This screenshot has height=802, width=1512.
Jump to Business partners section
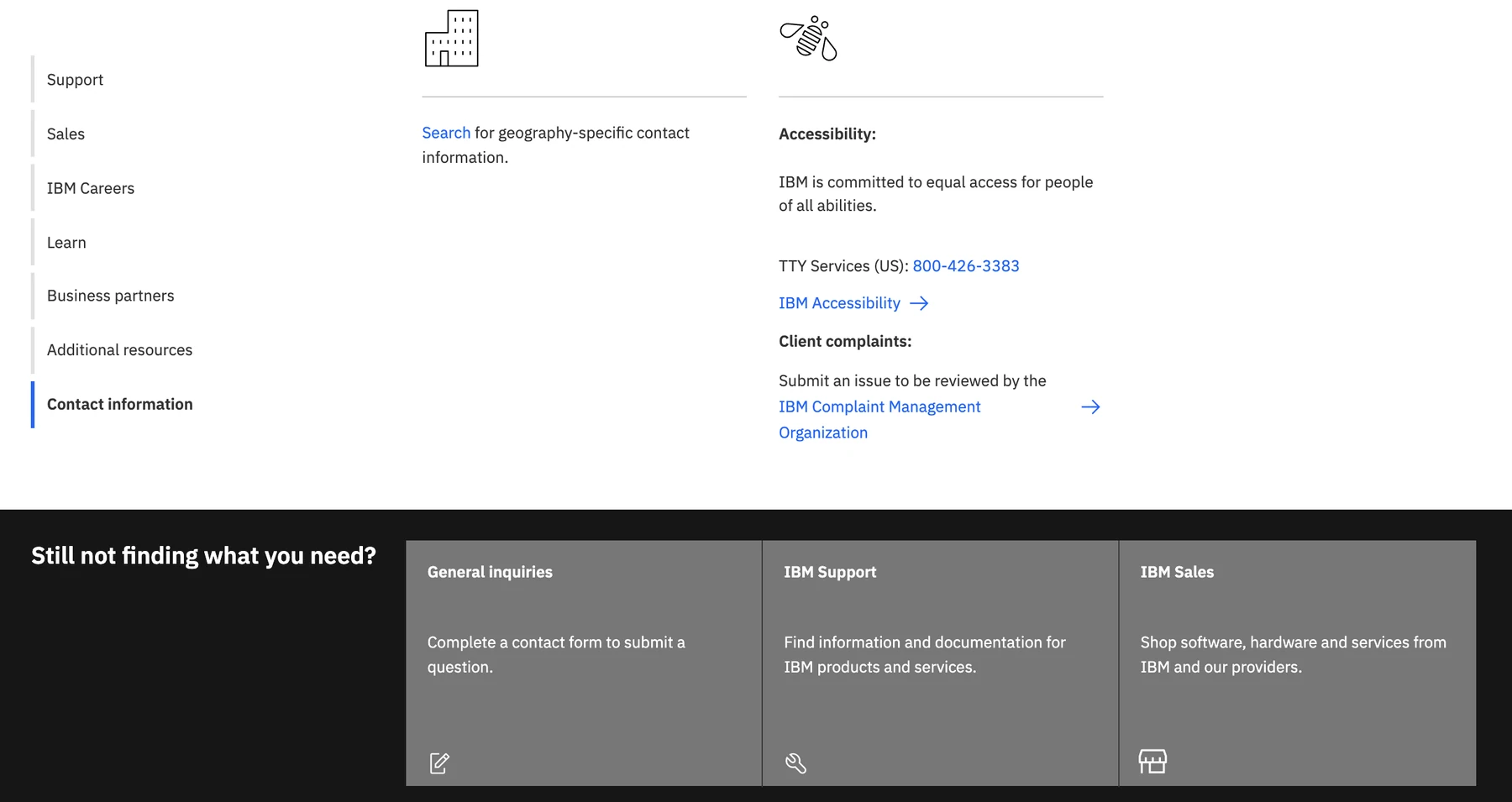click(x=110, y=296)
